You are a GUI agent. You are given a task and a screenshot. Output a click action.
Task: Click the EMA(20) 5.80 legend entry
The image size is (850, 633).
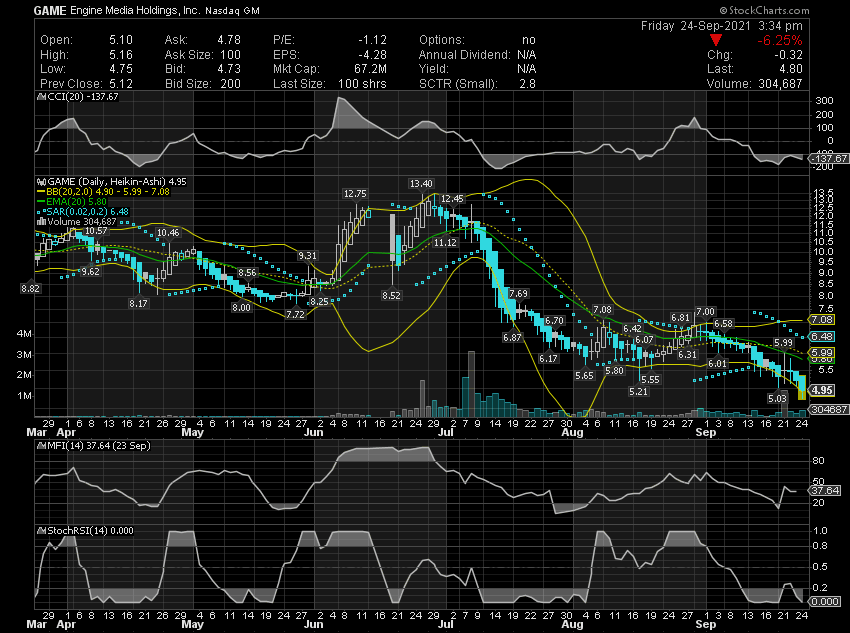76,202
